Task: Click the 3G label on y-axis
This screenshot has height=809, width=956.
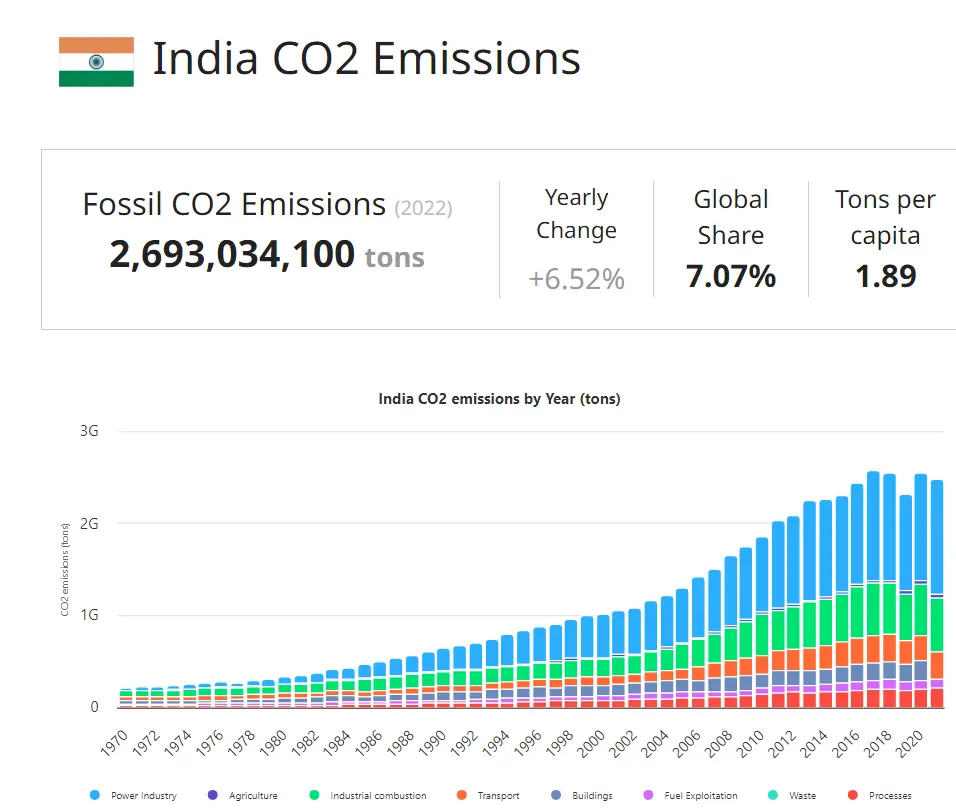Action: (89, 431)
